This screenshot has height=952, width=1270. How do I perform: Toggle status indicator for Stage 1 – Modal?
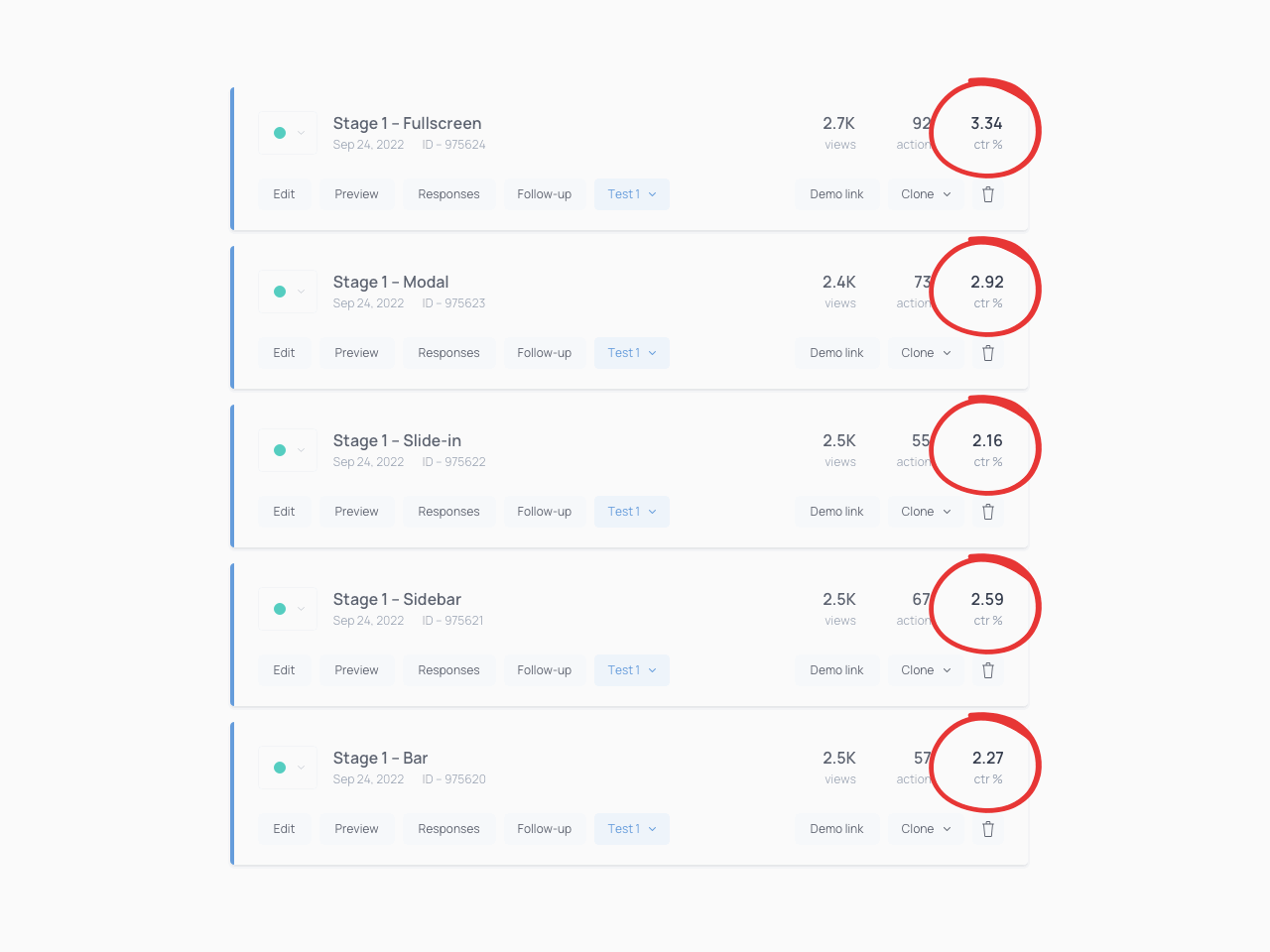(x=280, y=292)
